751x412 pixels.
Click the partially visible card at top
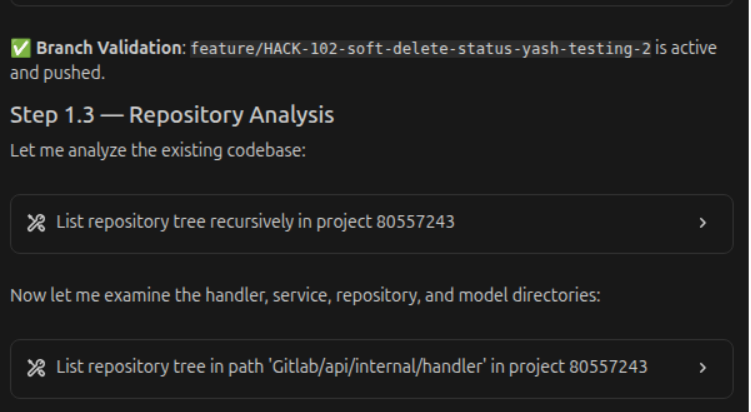pyautogui.click(x=375, y=3)
